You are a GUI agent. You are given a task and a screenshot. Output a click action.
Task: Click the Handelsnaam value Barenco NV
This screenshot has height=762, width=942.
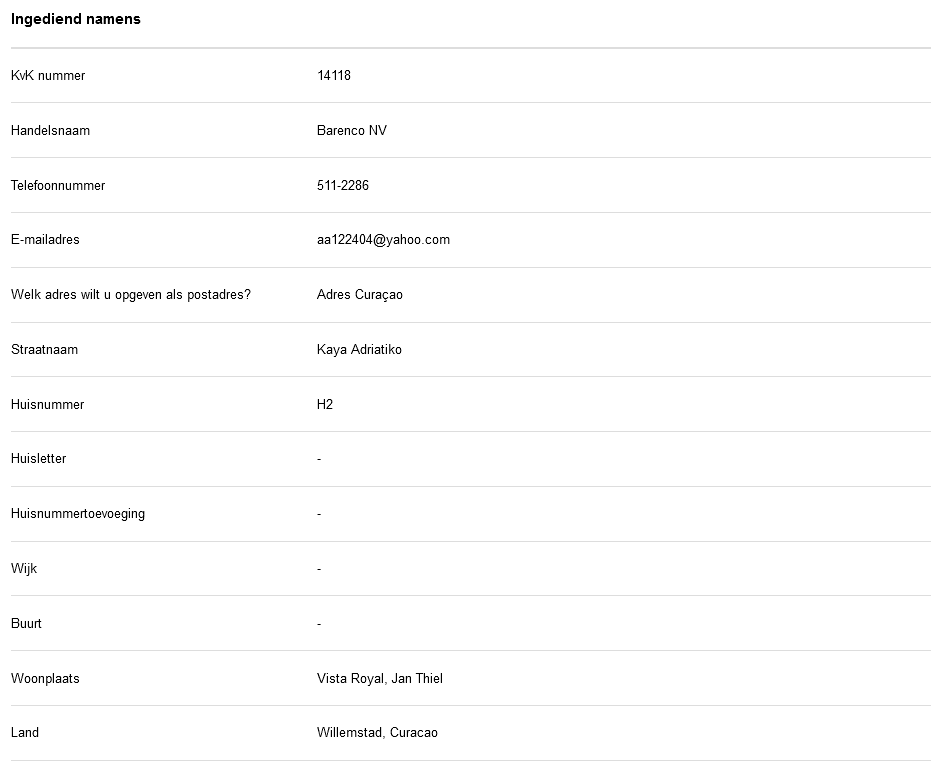pos(352,131)
